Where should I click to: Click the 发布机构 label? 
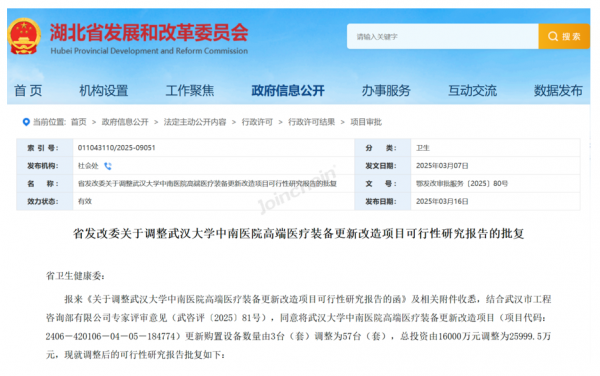[x=42, y=166]
